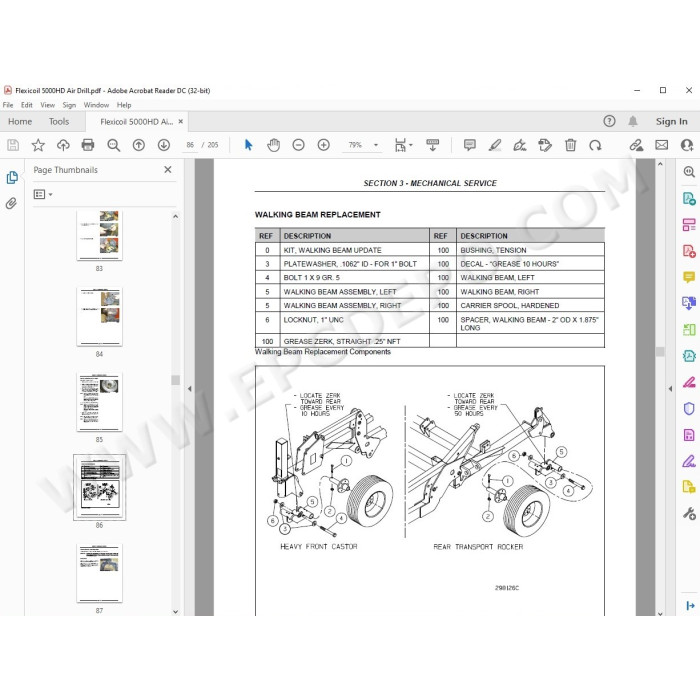Click the Sign In button
This screenshot has width=700, height=700.
(671, 121)
